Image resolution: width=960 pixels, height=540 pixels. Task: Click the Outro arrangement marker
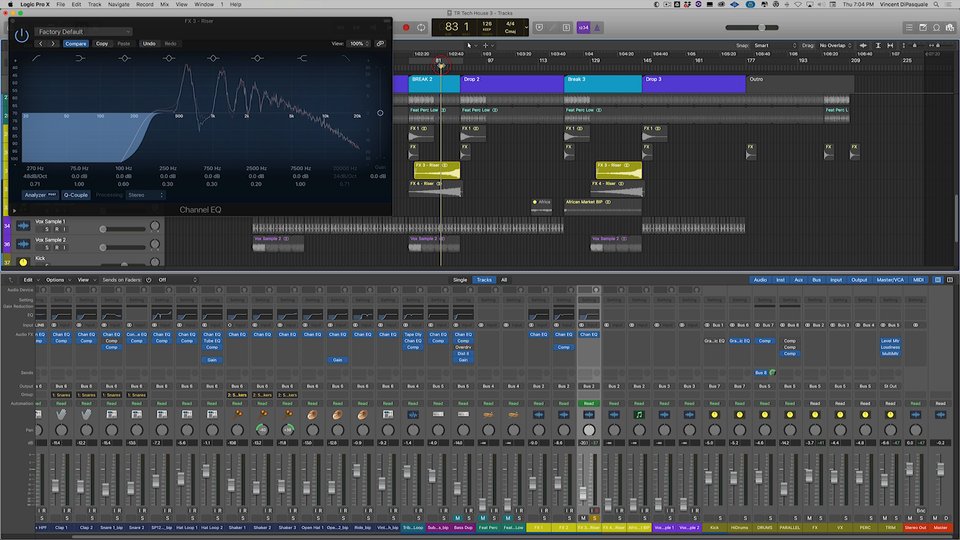tap(799, 83)
